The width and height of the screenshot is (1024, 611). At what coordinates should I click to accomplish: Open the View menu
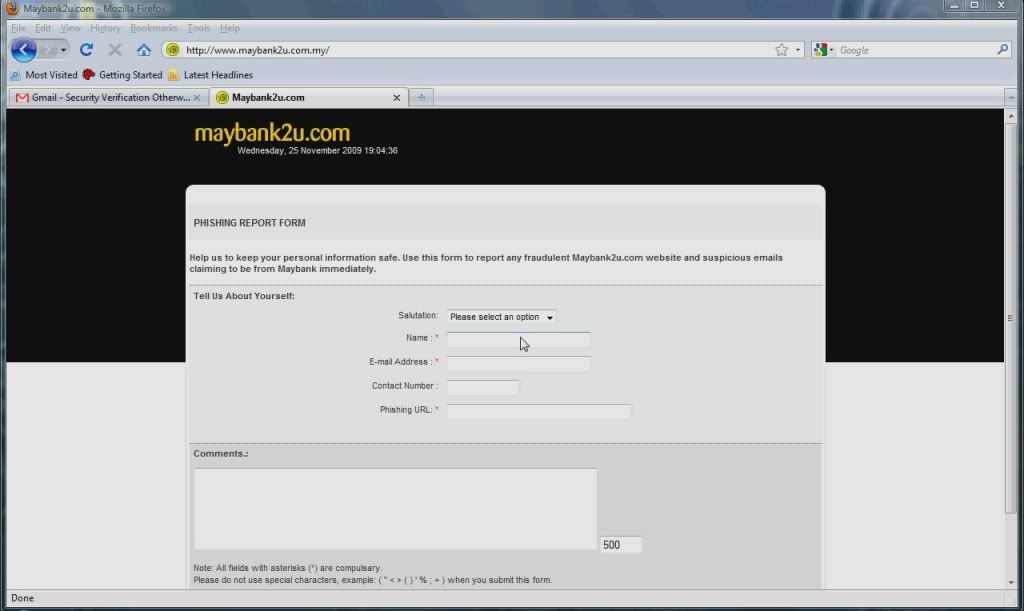(x=70, y=28)
